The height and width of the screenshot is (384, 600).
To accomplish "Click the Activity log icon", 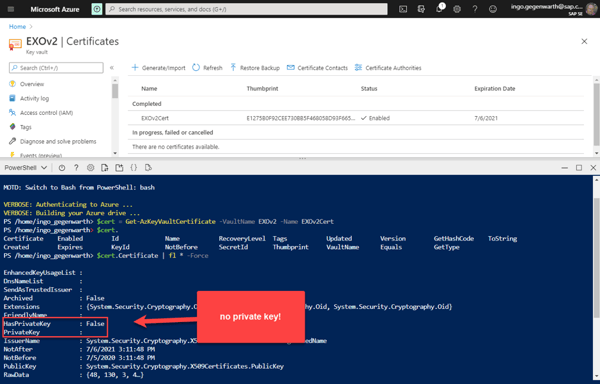I will [12, 98].
